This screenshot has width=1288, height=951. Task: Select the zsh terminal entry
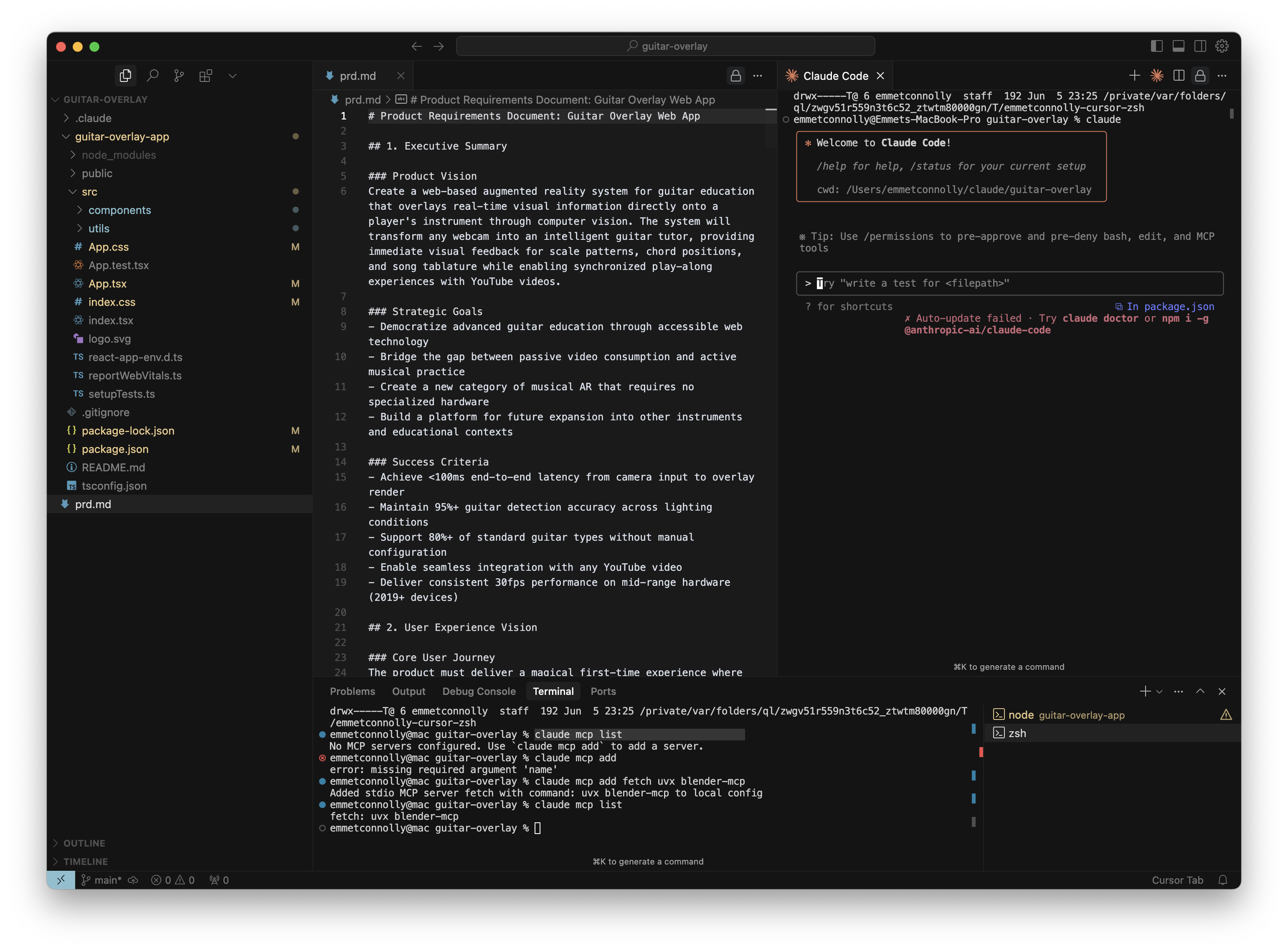(1111, 733)
